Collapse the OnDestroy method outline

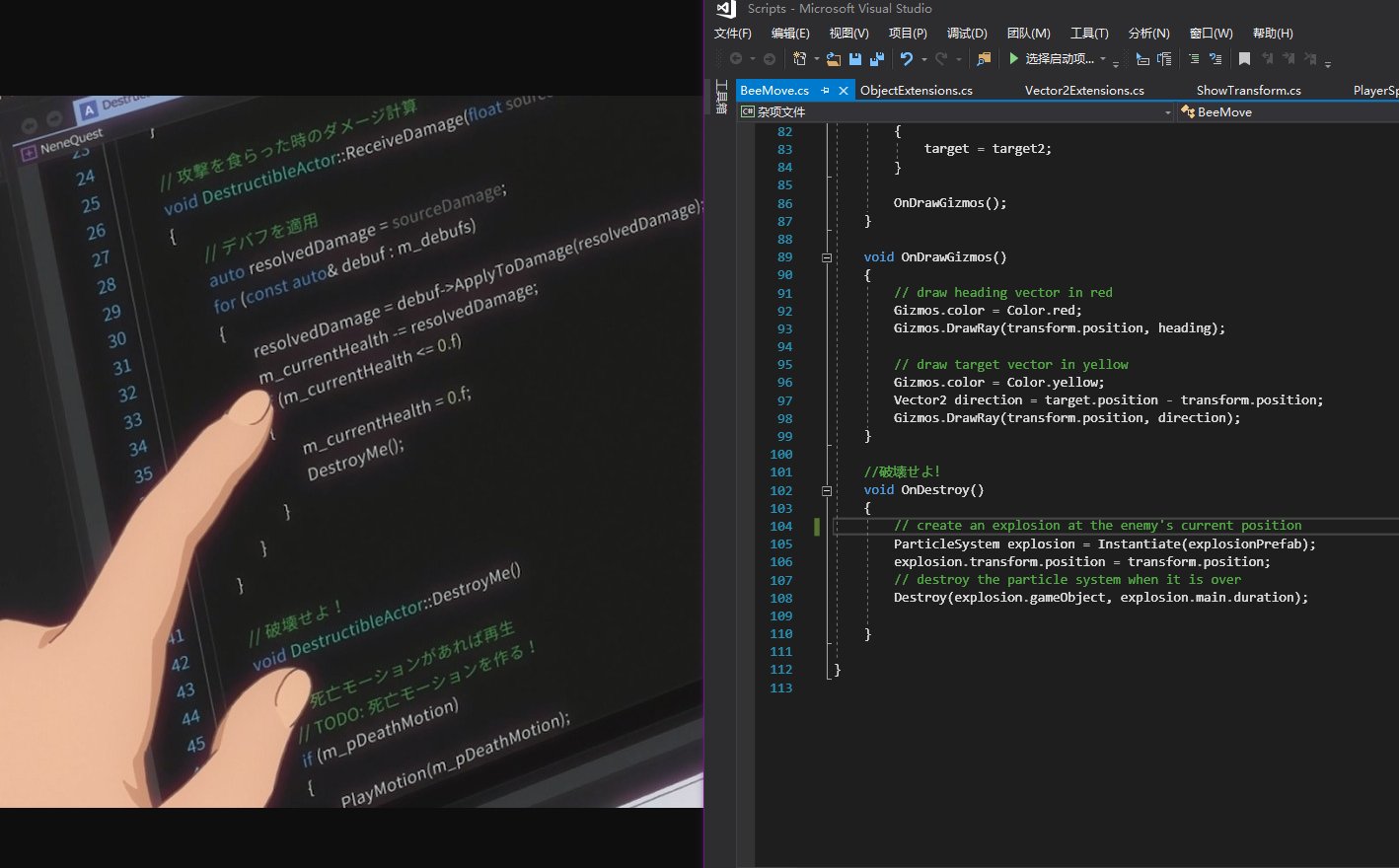pos(827,490)
